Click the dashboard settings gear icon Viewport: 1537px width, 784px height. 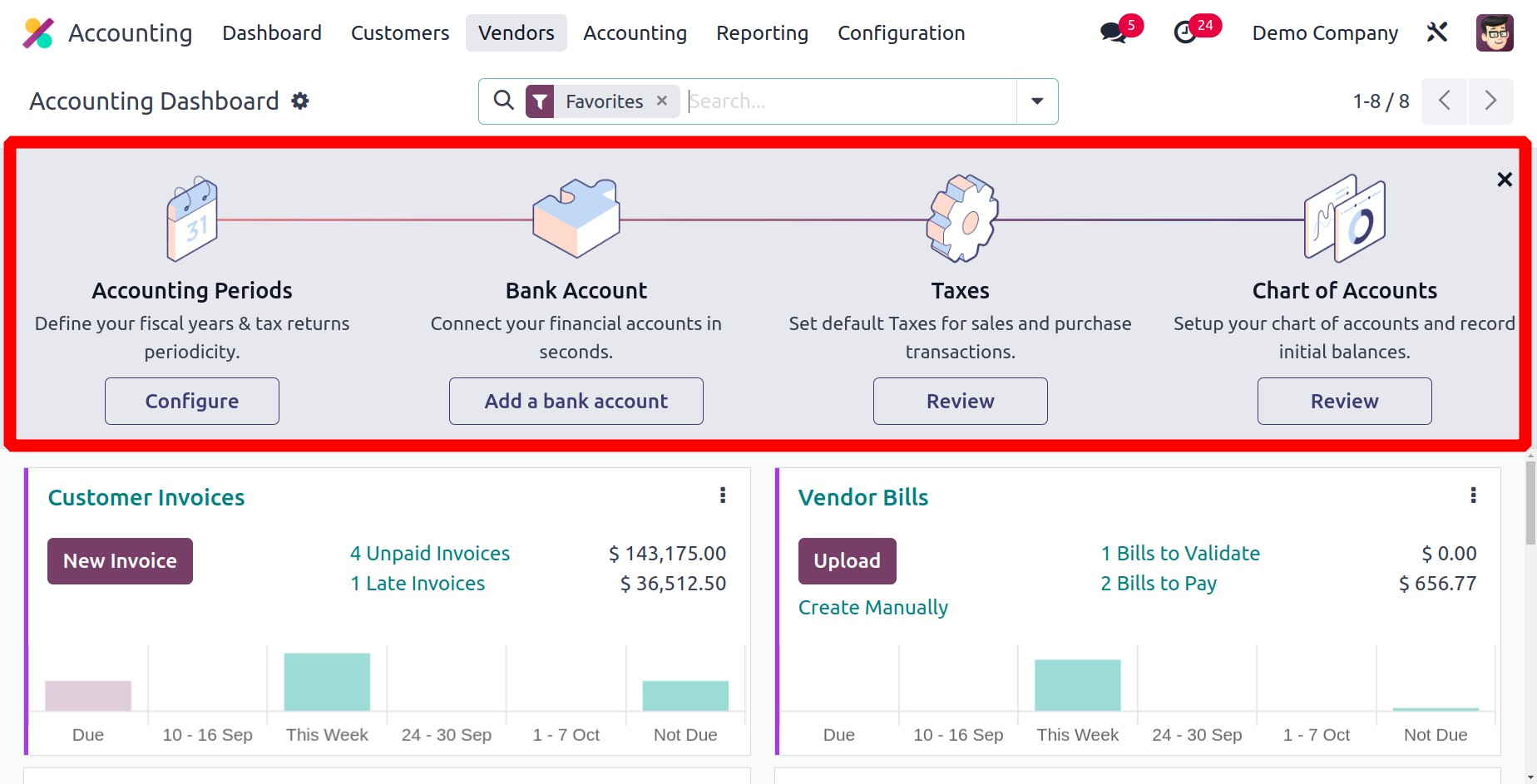pos(300,101)
